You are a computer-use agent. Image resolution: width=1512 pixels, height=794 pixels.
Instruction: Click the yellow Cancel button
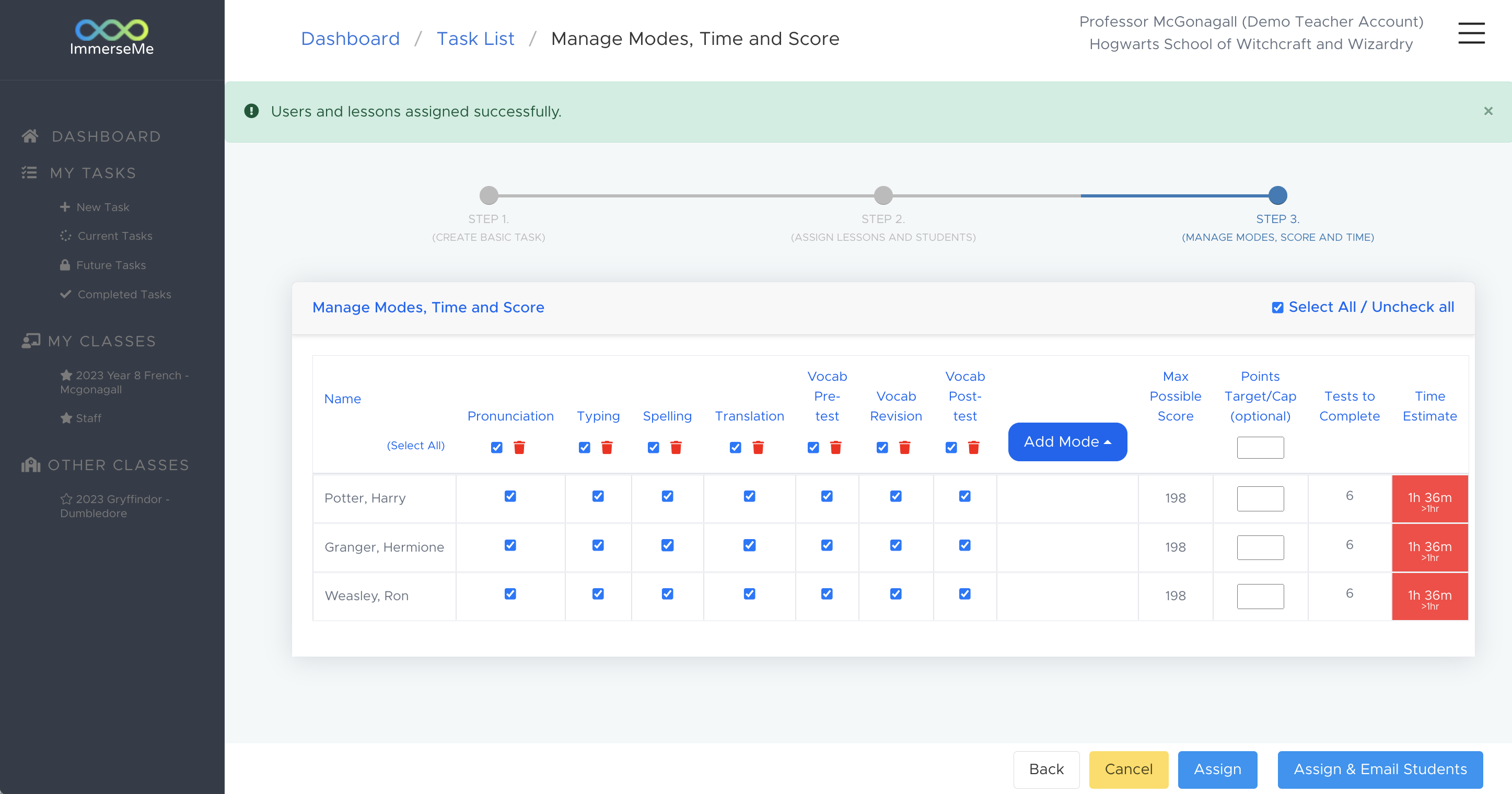point(1128,769)
